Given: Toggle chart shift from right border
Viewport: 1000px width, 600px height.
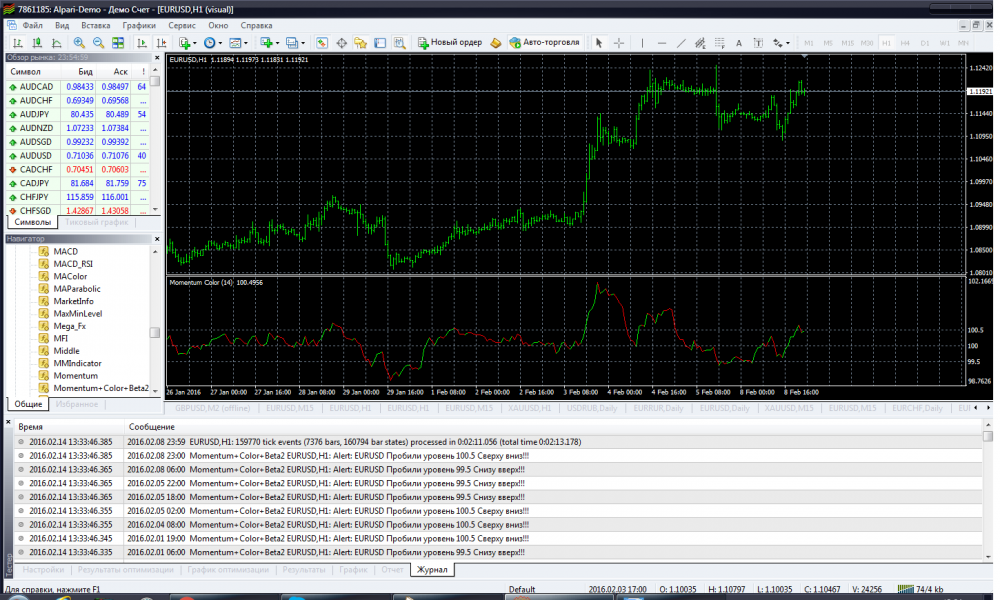Looking at the screenshot, I should pos(161,43).
